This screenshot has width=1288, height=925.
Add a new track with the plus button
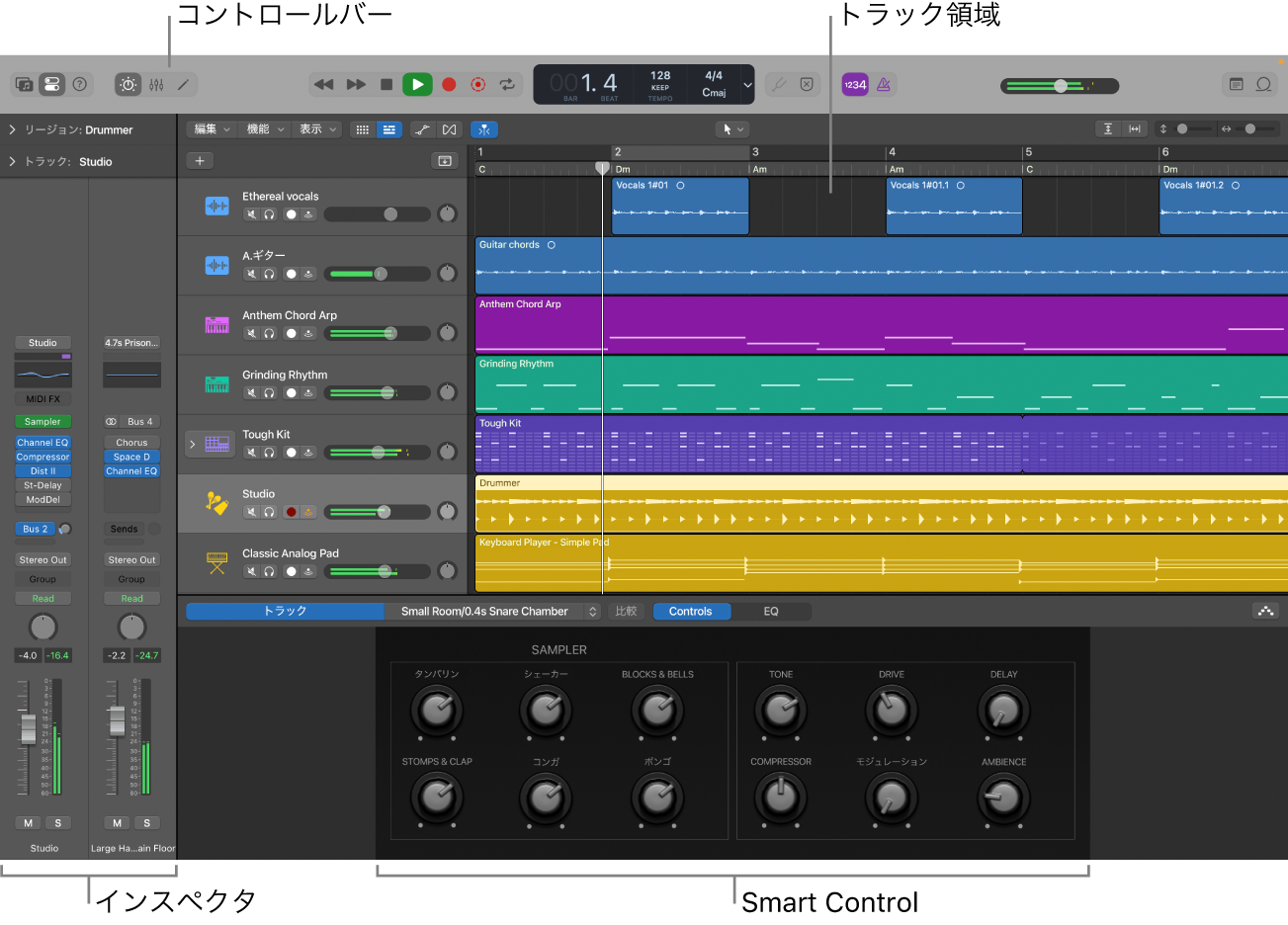pos(200,160)
